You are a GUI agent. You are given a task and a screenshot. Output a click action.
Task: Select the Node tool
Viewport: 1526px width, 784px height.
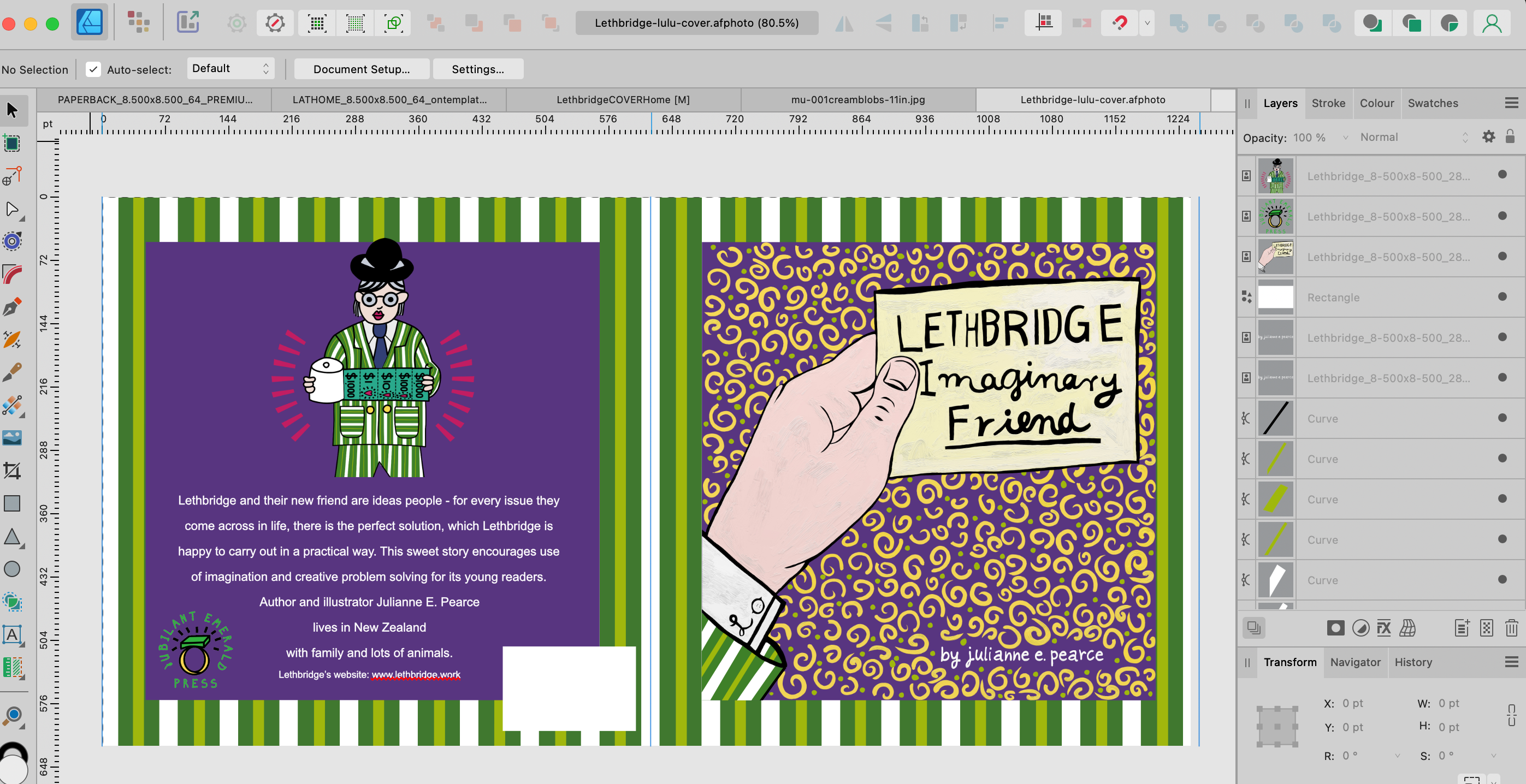tap(12, 209)
